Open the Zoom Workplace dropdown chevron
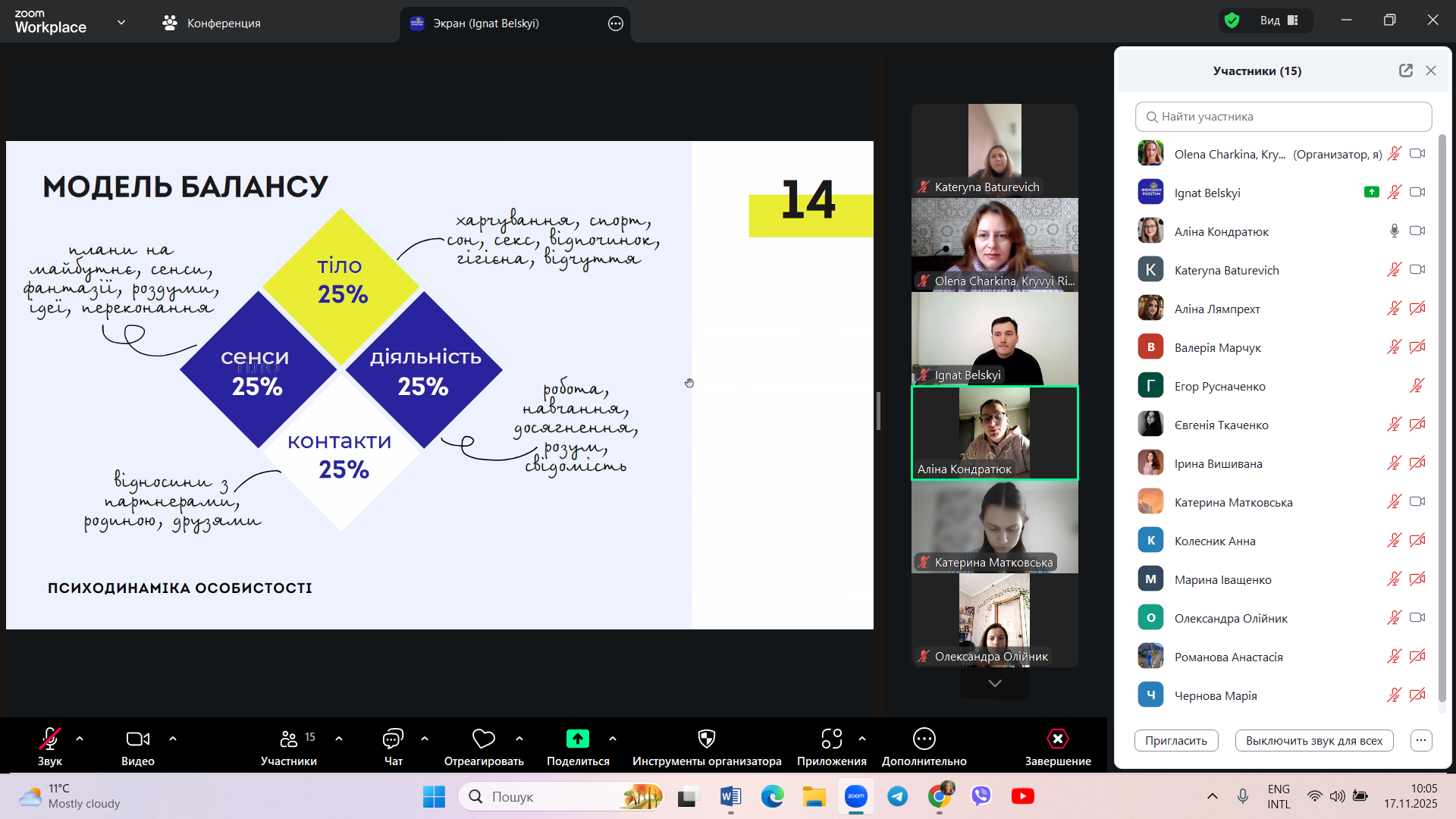This screenshot has height=819, width=1456. [x=121, y=23]
